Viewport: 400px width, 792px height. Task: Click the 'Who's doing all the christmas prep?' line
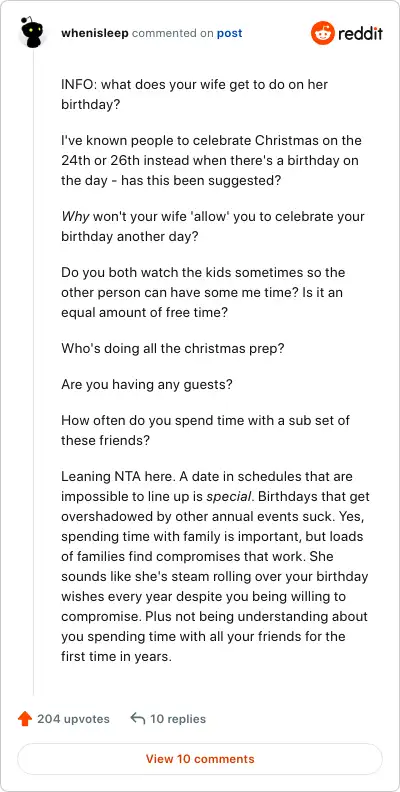pyautogui.click(x=172, y=349)
